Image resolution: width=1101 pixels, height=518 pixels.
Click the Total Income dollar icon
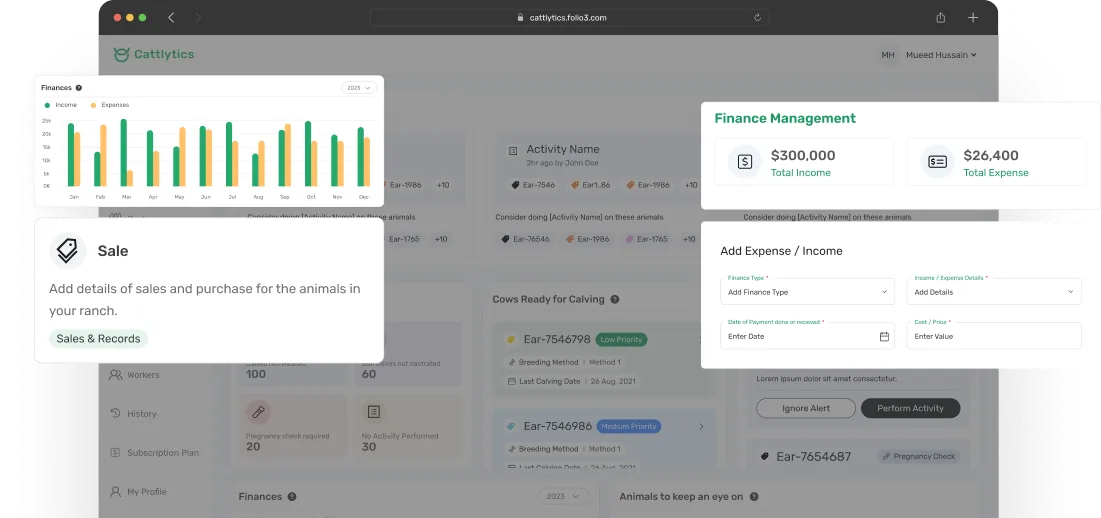[x=744, y=162]
